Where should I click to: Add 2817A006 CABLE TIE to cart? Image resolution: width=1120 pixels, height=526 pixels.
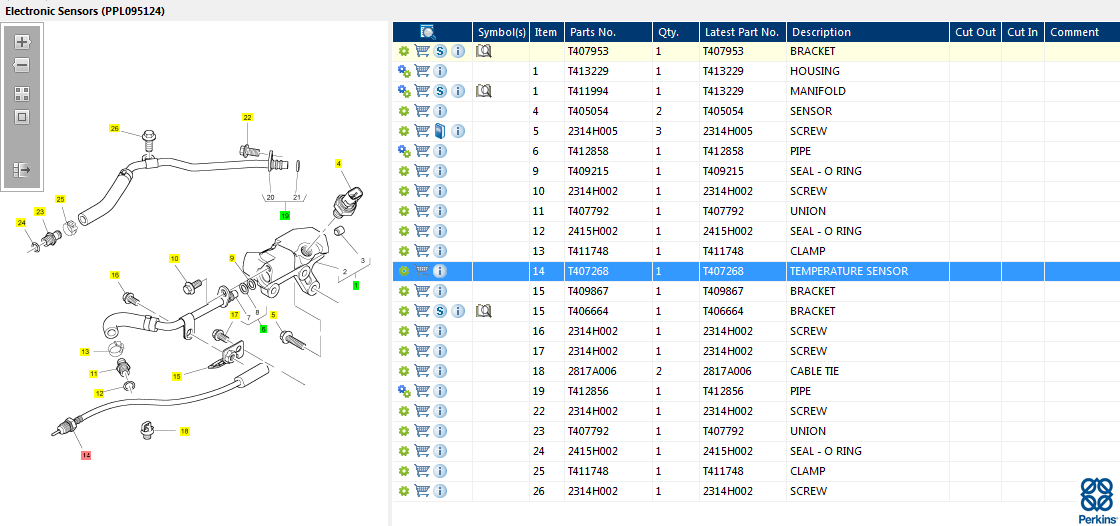click(x=422, y=372)
